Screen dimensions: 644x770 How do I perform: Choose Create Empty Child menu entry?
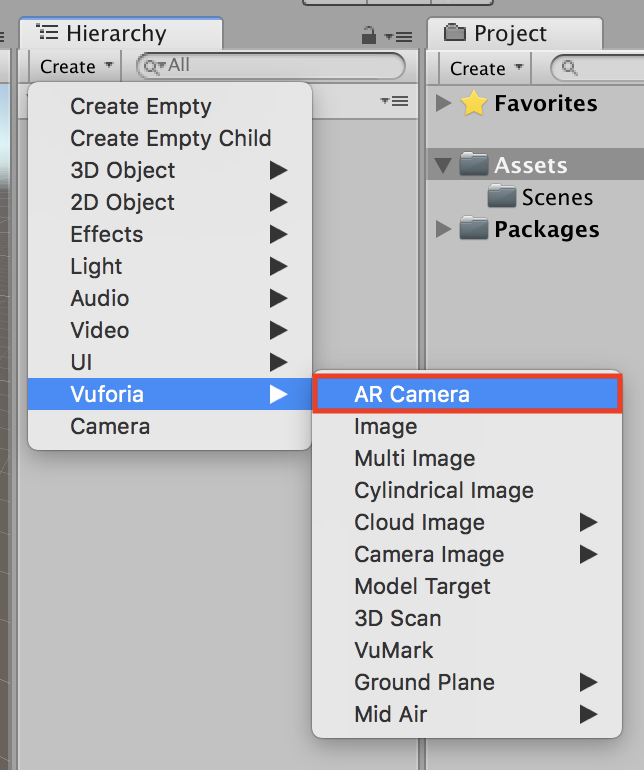(170, 138)
